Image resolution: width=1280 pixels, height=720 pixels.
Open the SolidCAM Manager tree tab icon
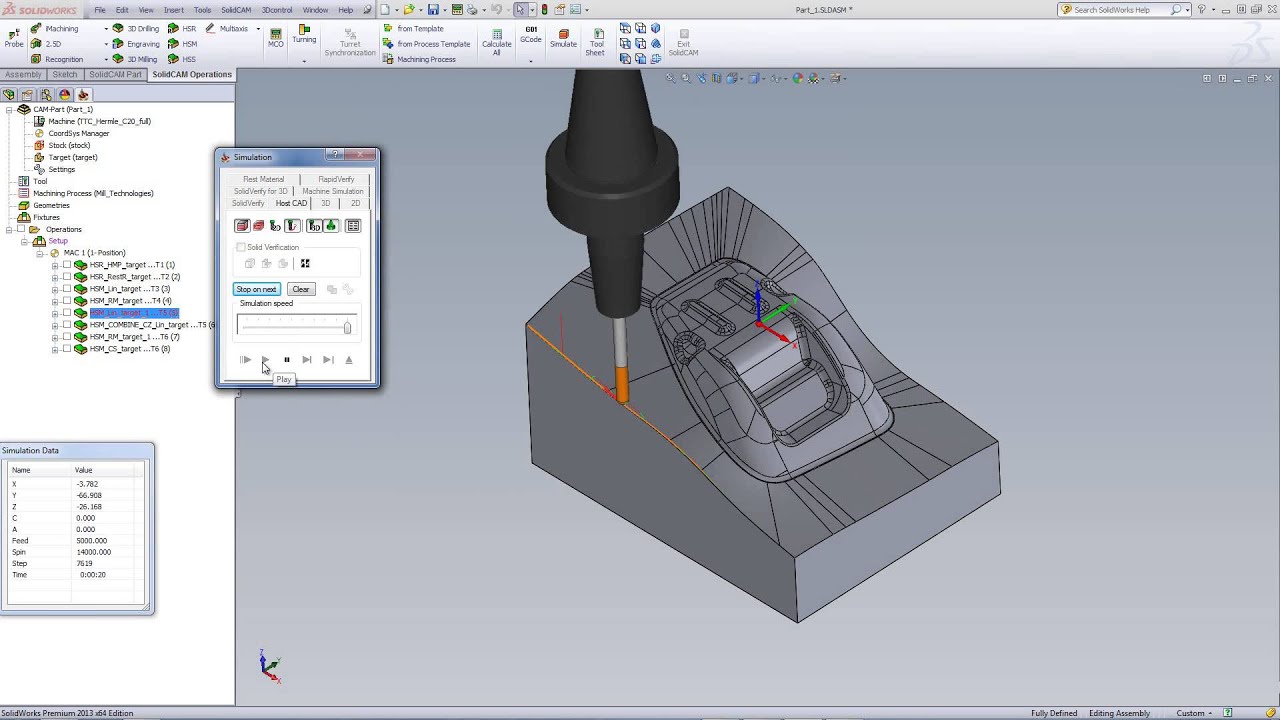83,95
